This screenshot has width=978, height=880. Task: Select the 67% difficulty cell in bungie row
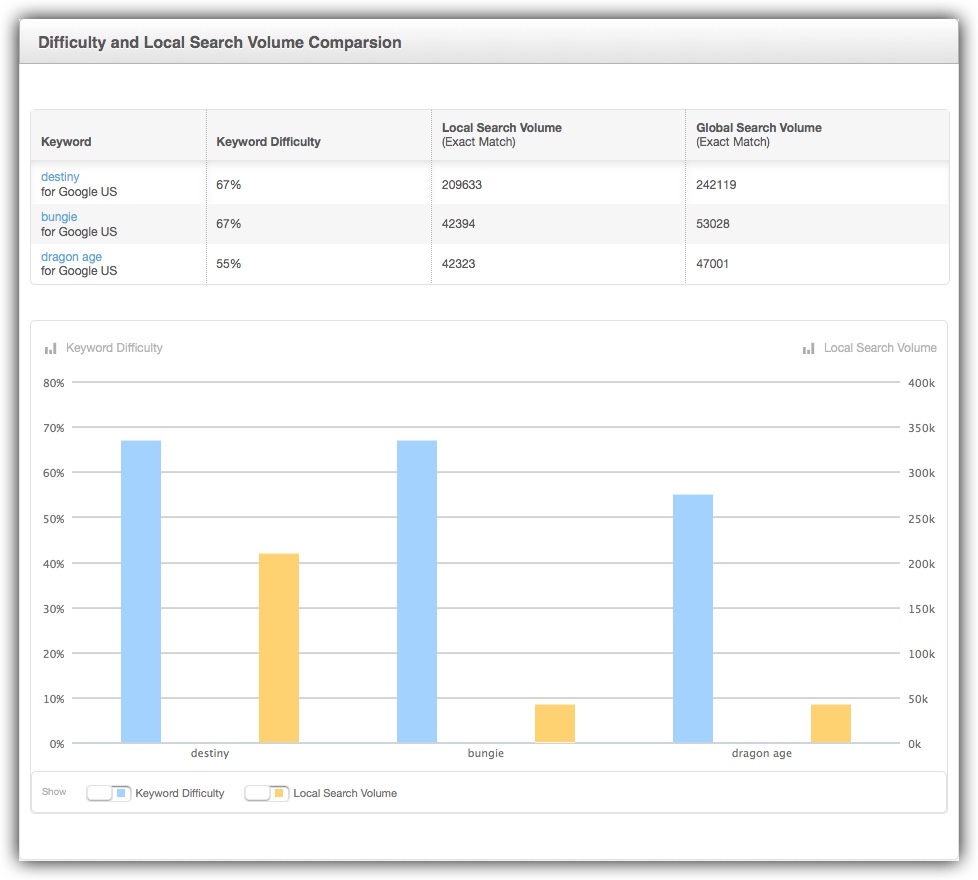pos(228,224)
